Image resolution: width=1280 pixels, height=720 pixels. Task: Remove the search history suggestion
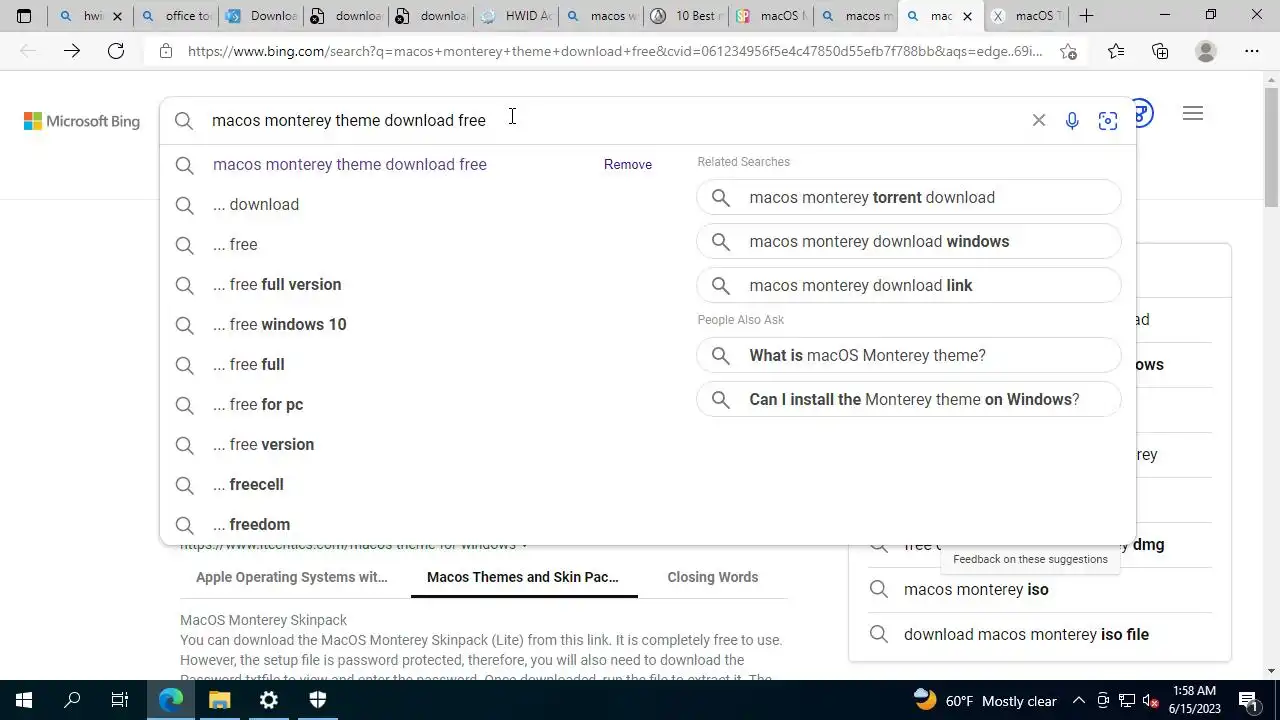click(x=627, y=165)
